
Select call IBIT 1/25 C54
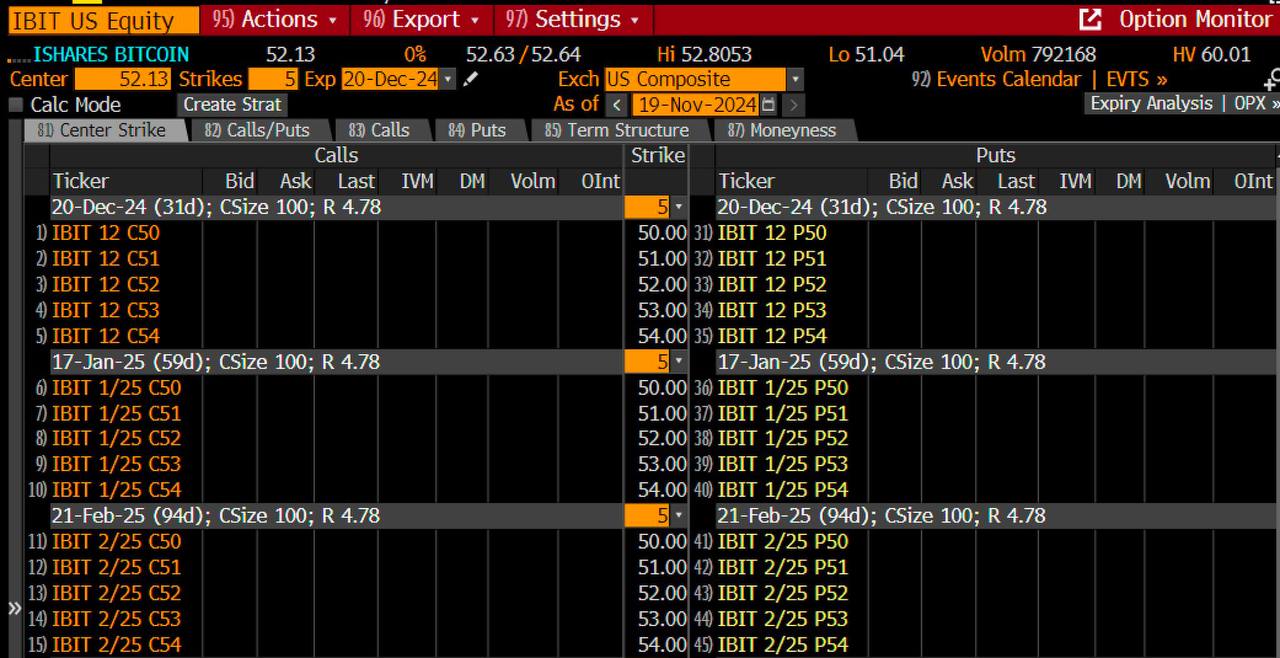click(x=117, y=490)
